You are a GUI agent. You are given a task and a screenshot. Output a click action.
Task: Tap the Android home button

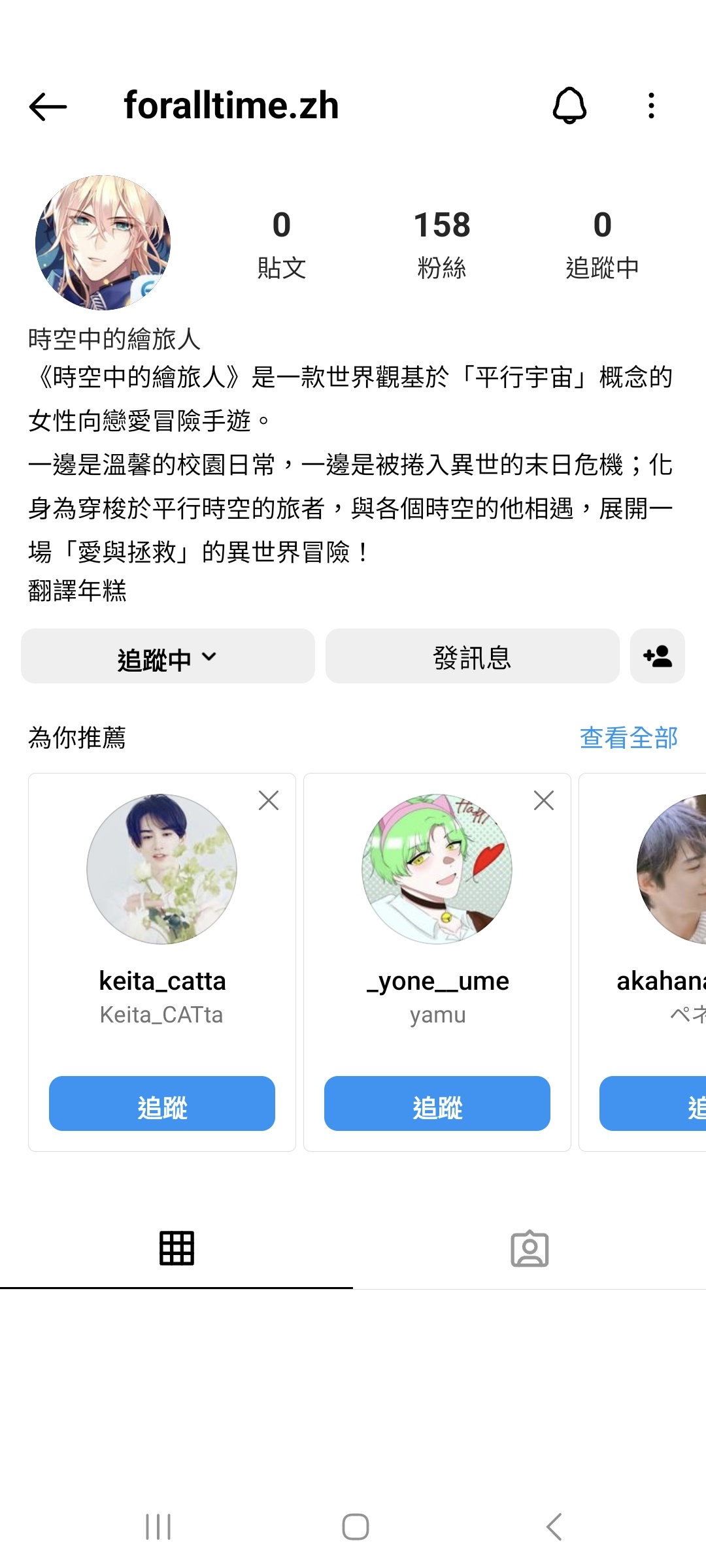point(356,1527)
